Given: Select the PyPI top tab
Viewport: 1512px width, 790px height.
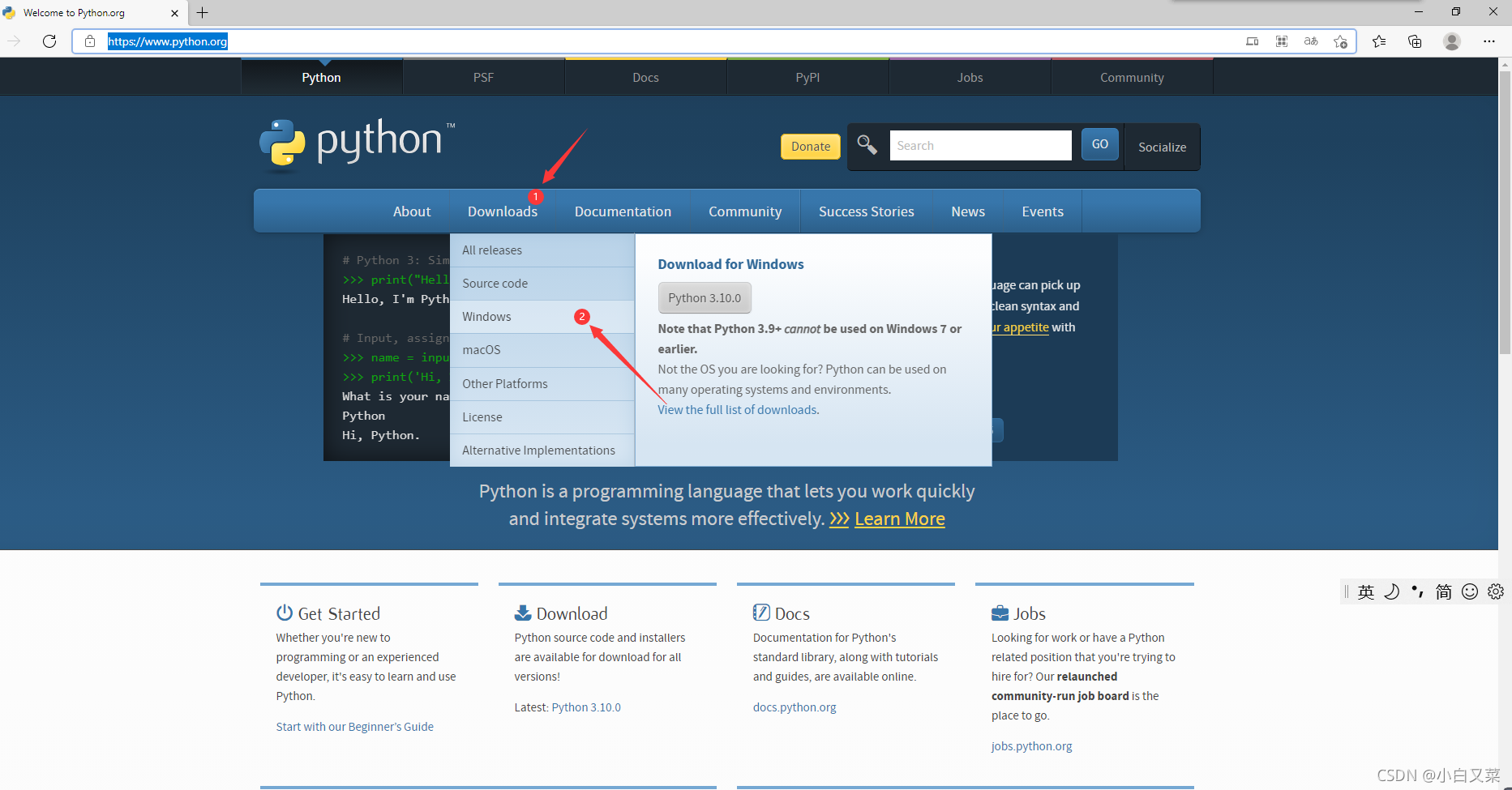Looking at the screenshot, I should (808, 78).
